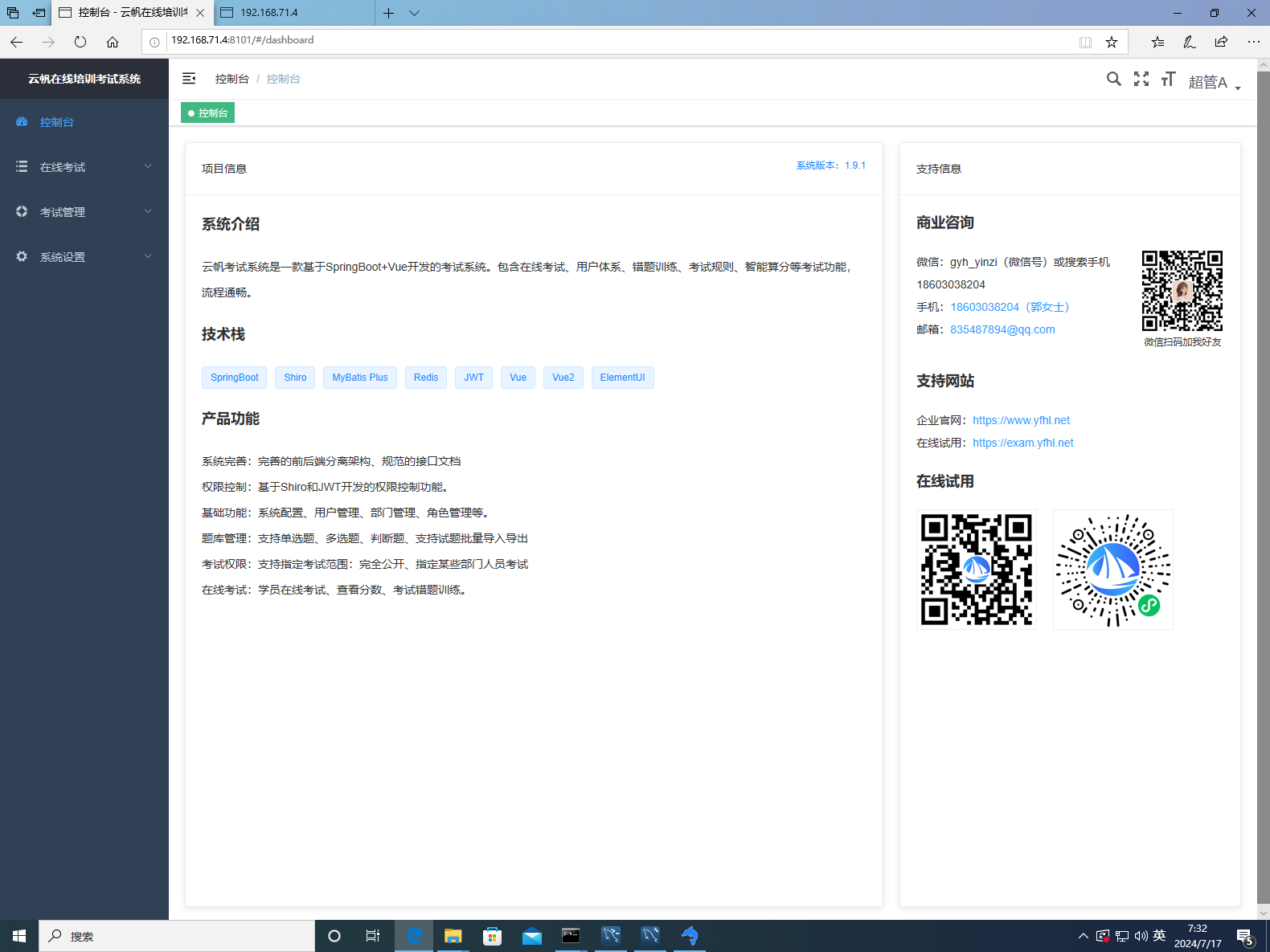Viewport: 1270px width, 952px height.
Task: Open the https://www.yfhl.net link
Action: (1021, 420)
